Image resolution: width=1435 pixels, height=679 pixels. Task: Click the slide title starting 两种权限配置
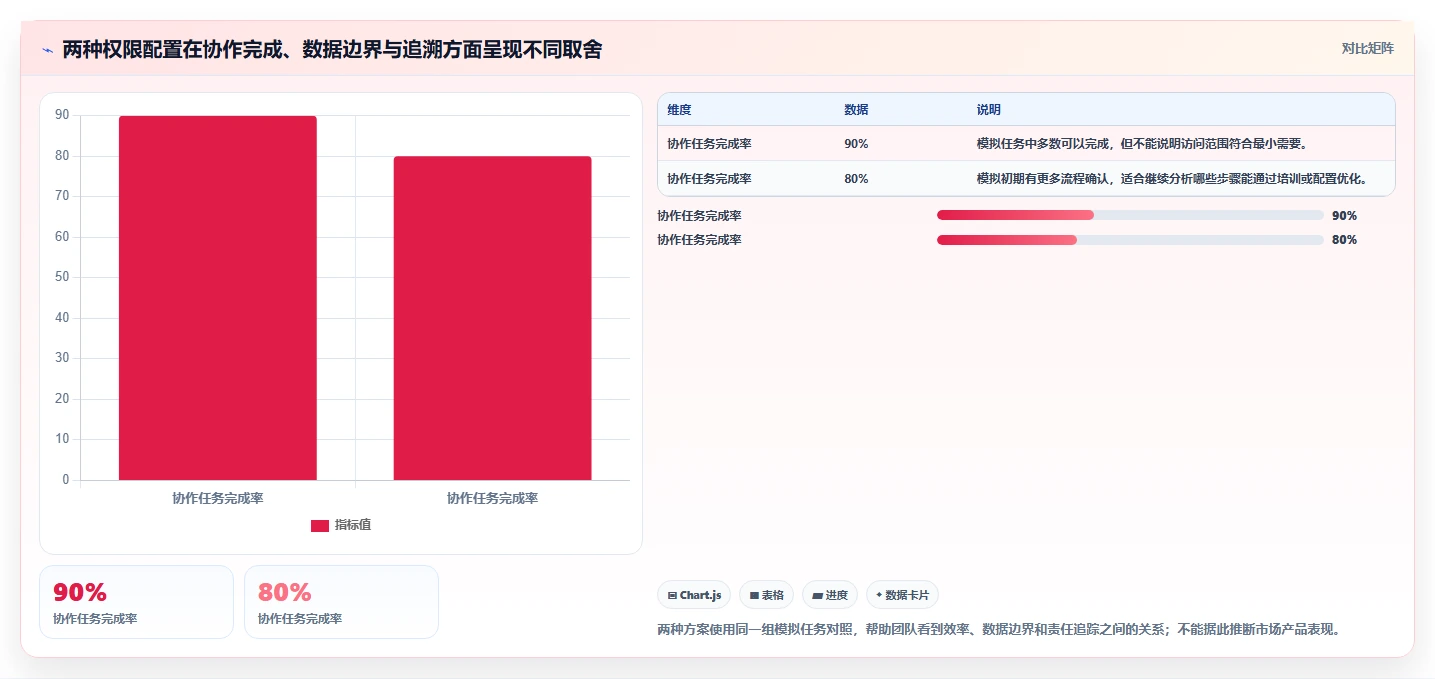coord(332,50)
